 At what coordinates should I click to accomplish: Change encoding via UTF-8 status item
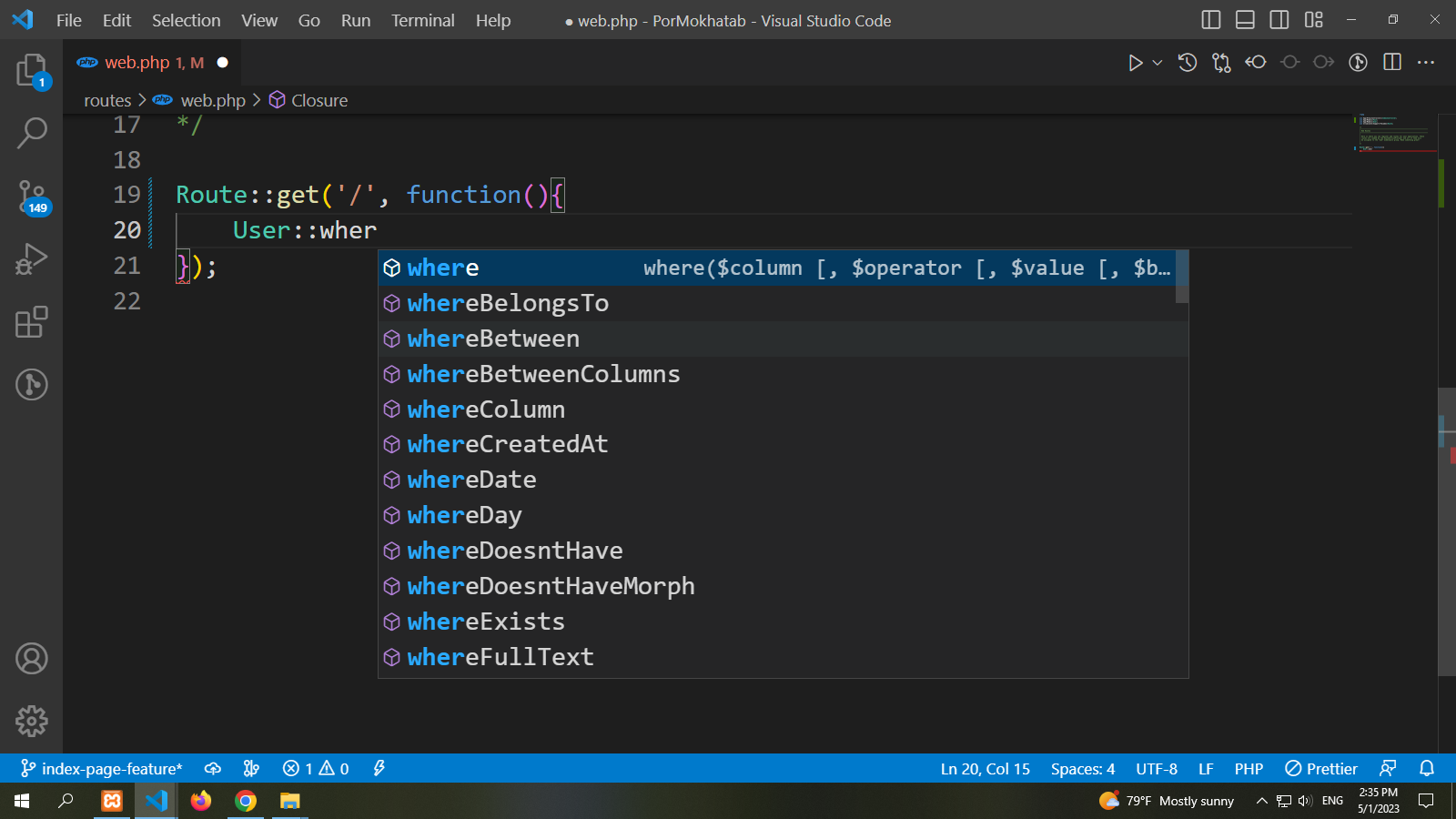[1157, 769]
